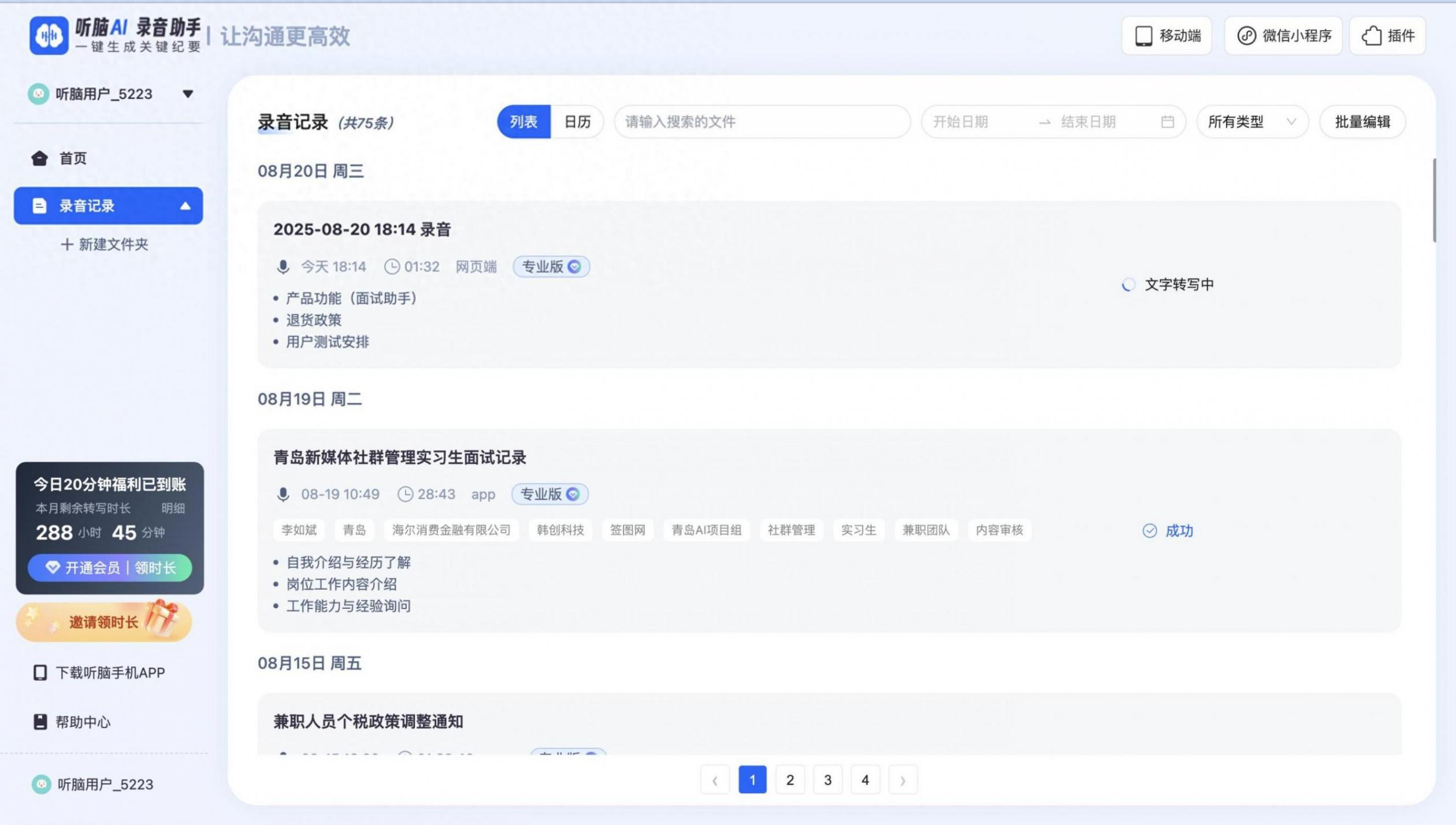Go to page 3 of recordings
Image resolution: width=1456 pixels, height=825 pixels.
point(827,780)
